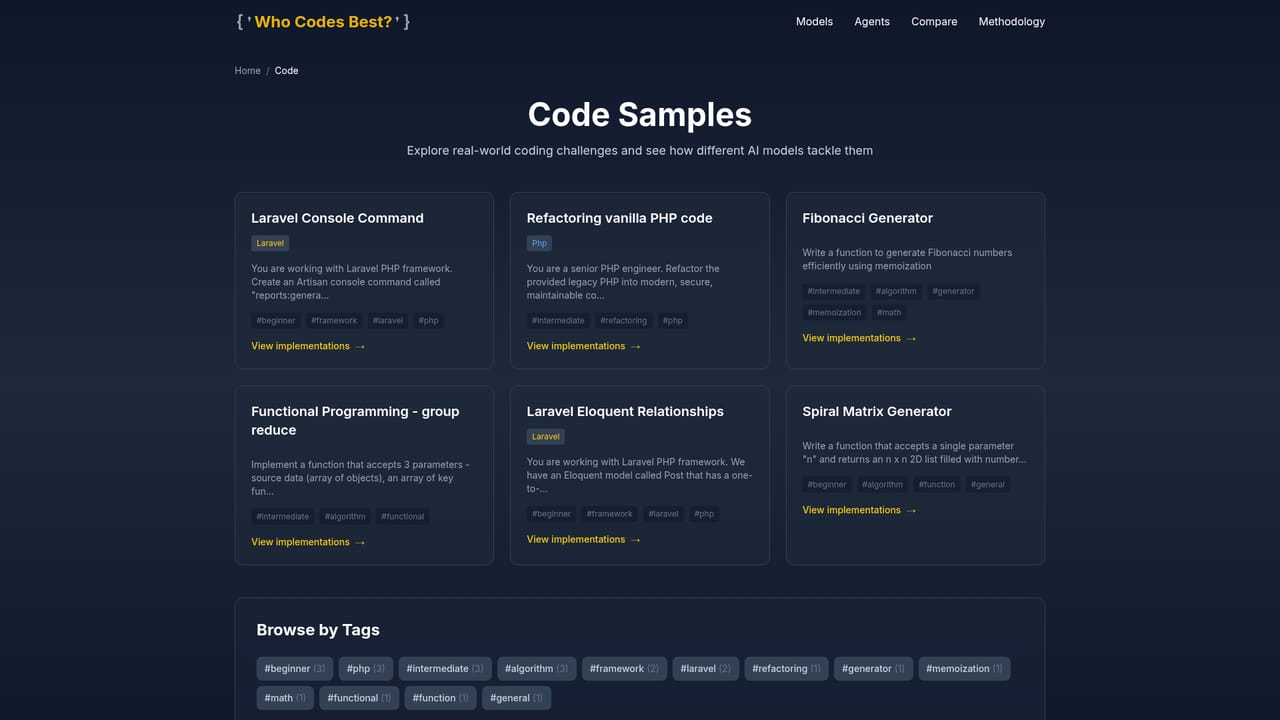Open the Spiral Matrix Generator title

(x=877, y=411)
